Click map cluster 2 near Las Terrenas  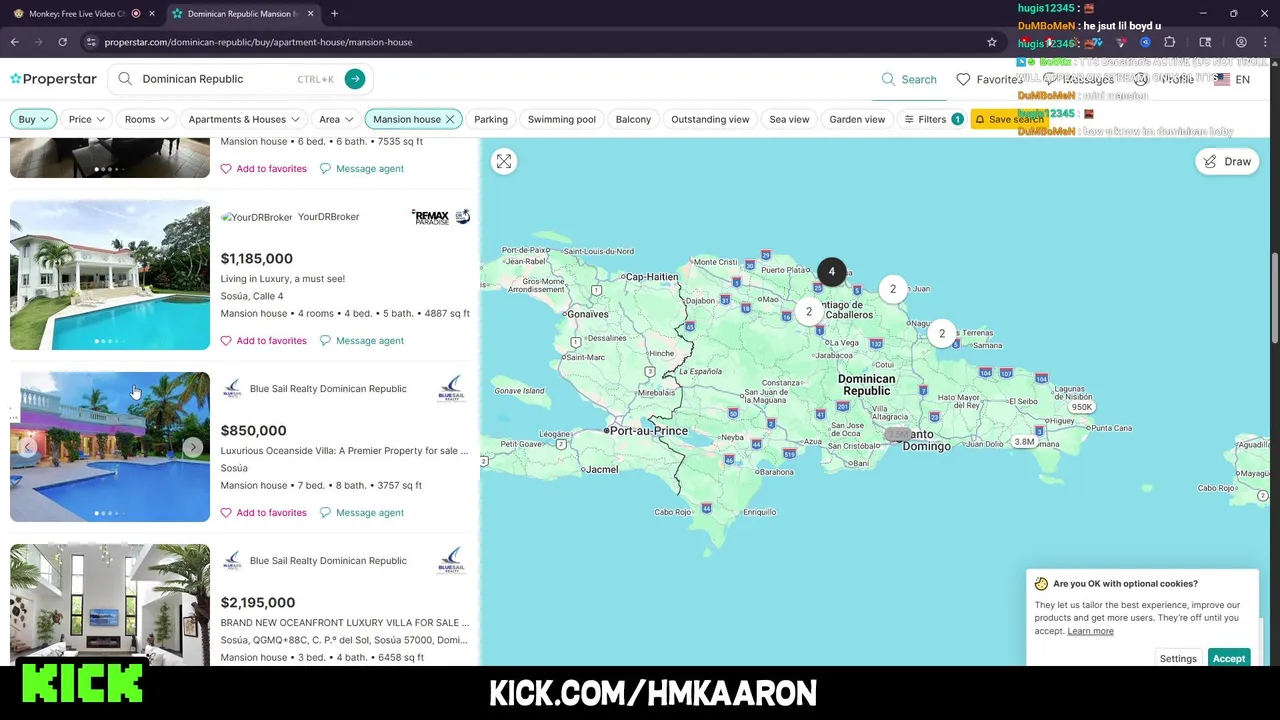coord(941,334)
